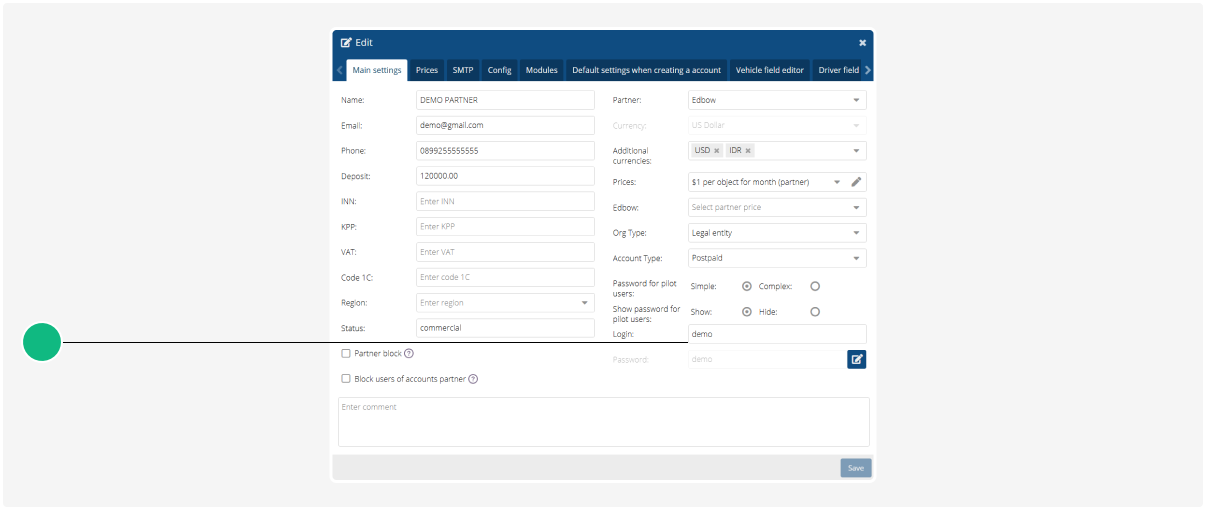Viewport: 1206px width, 510px height.
Task: Check Block users of accounts partner
Action: coord(346,379)
